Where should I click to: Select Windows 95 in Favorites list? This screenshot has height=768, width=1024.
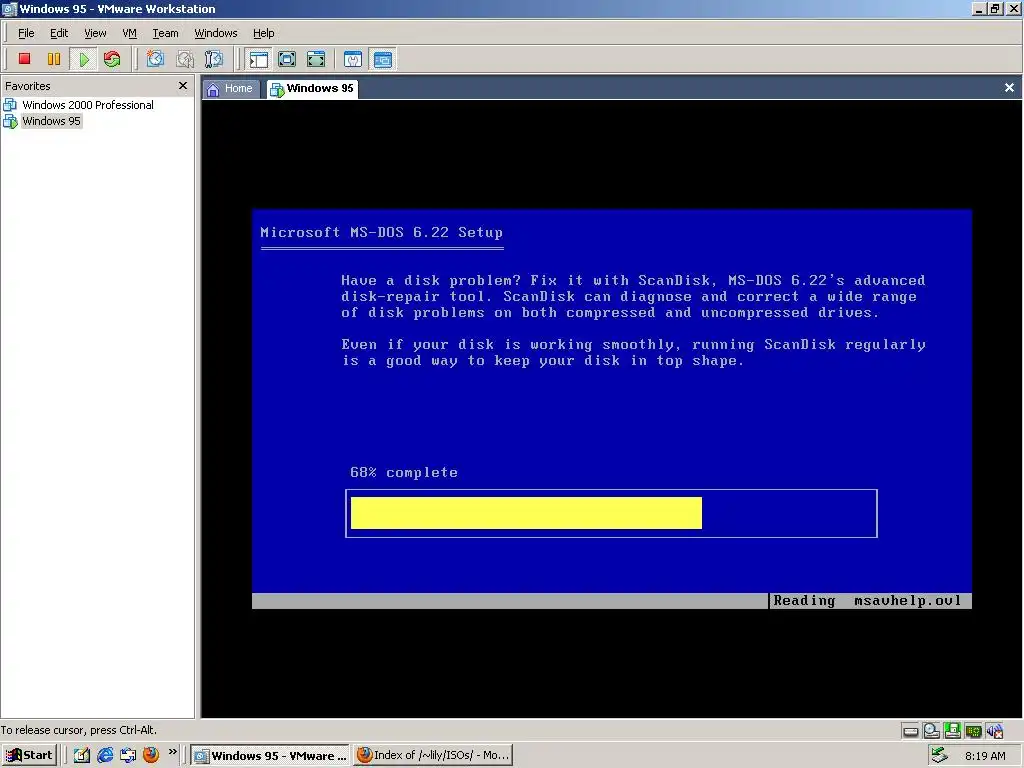tap(42, 121)
